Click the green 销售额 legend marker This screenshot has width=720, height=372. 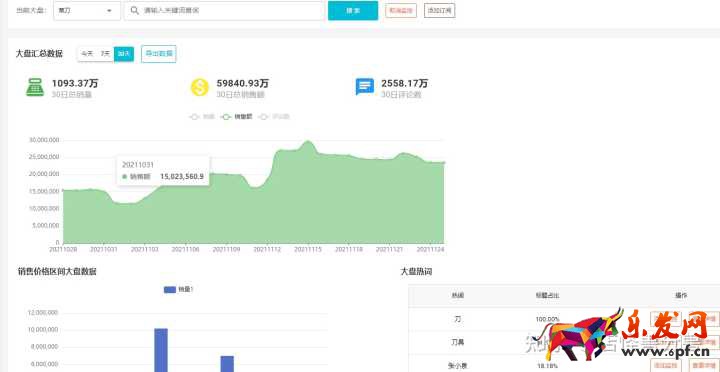226,117
